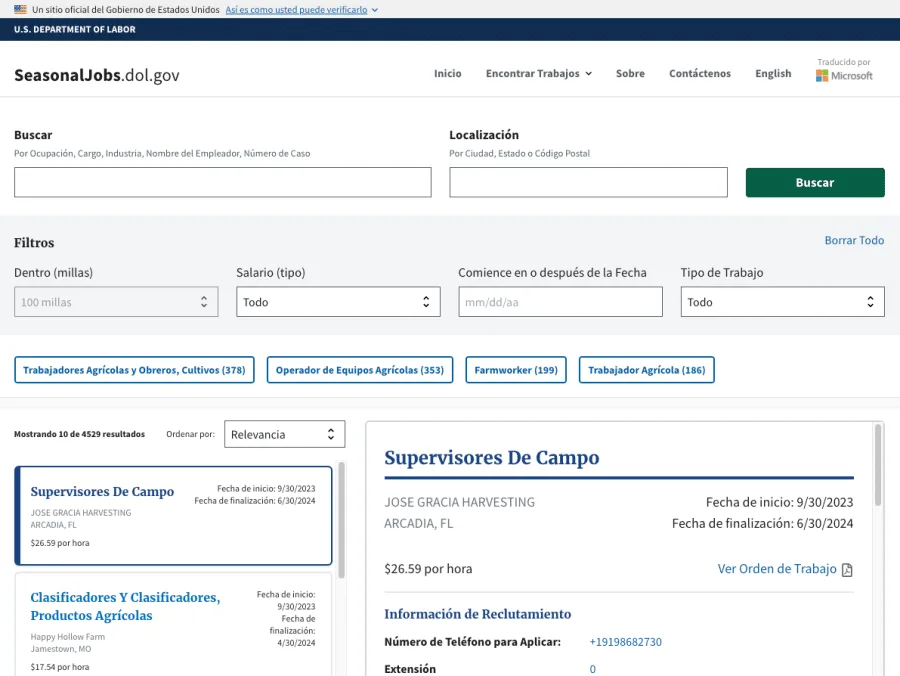The width and height of the screenshot is (900, 676).
Task: Focus the Buscar keyword search field
Action: coord(223,182)
